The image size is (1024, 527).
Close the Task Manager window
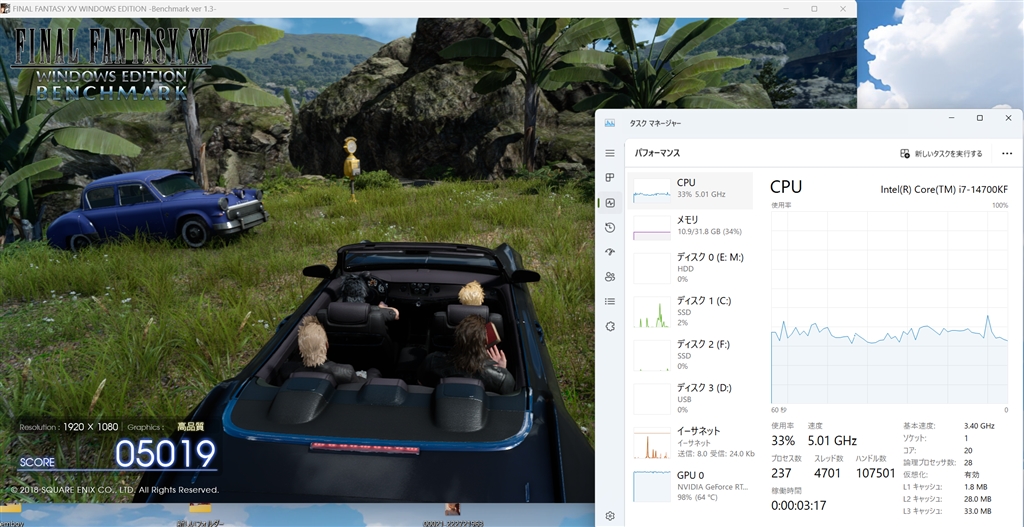(1008, 118)
